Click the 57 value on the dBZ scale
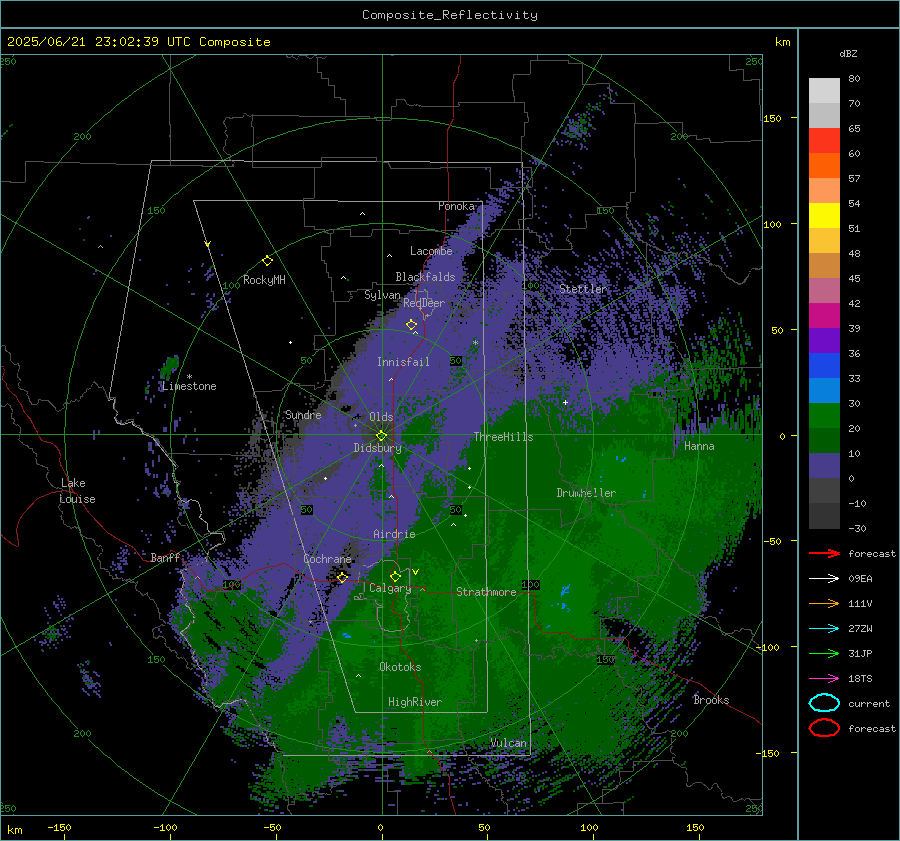Screen dimensions: 900x841 tap(854, 179)
